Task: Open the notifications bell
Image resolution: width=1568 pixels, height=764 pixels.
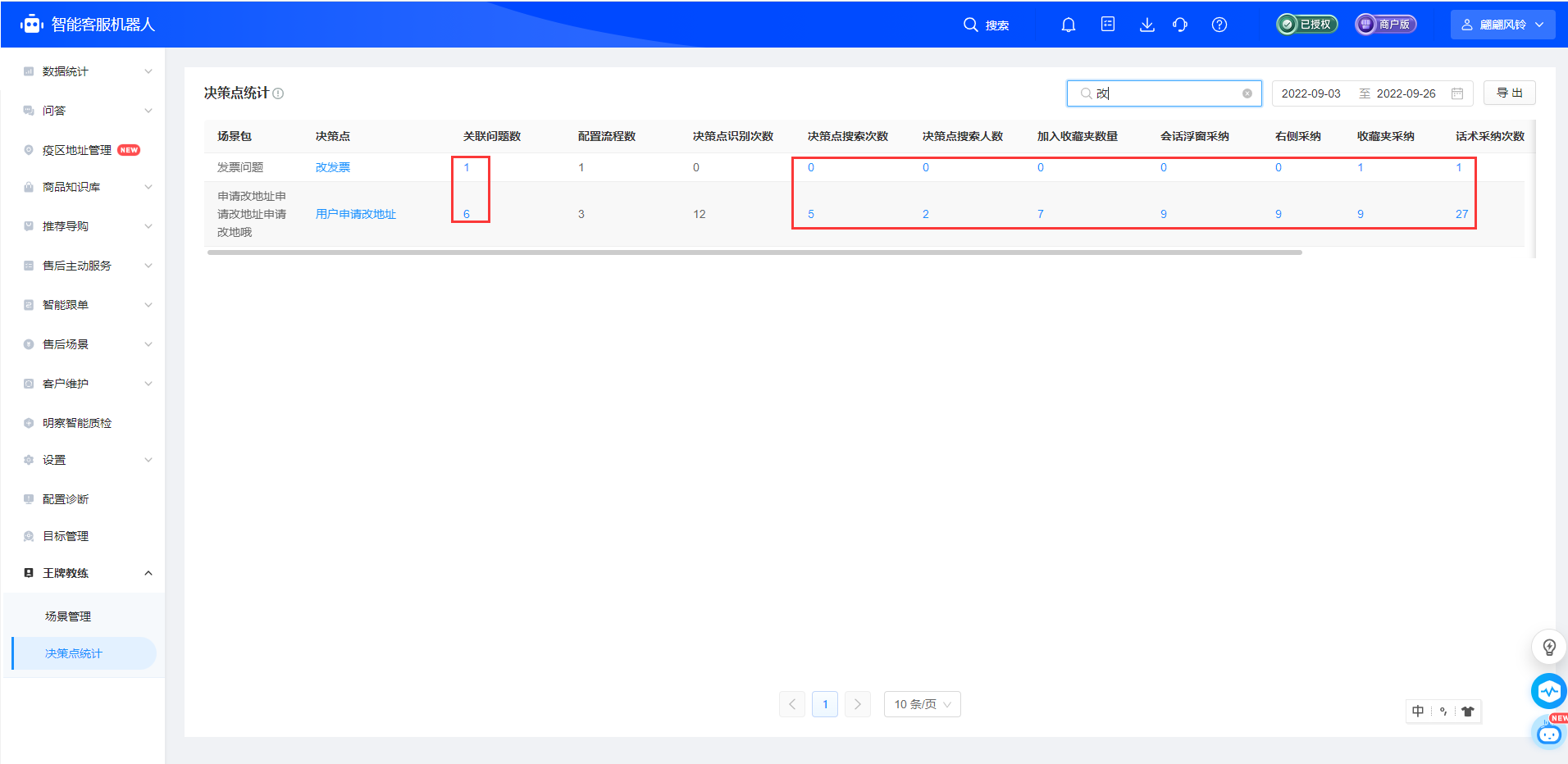Action: (1068, 25)
